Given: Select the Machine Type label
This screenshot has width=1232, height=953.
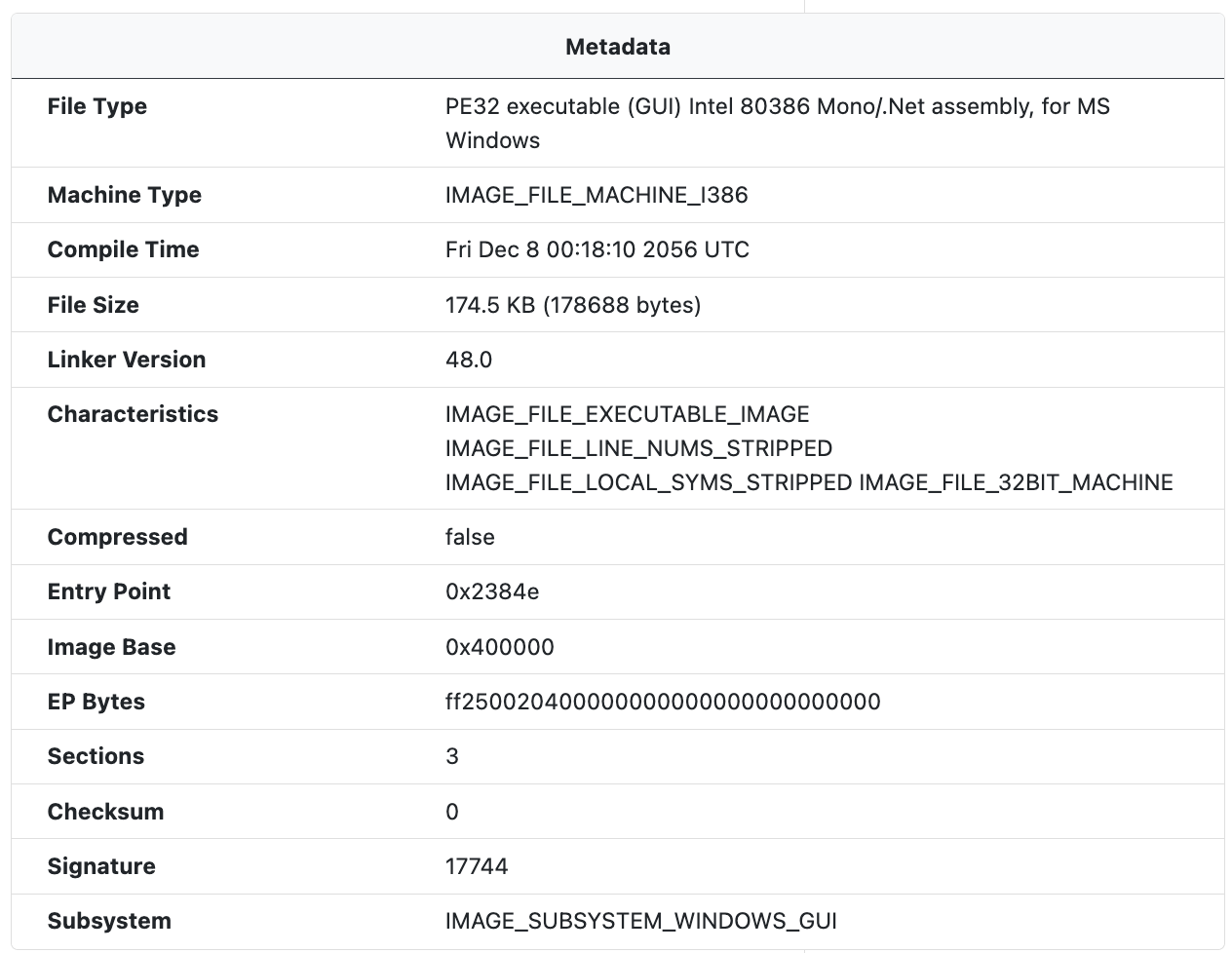Looking at the screenshot, I should coord(125,195).
